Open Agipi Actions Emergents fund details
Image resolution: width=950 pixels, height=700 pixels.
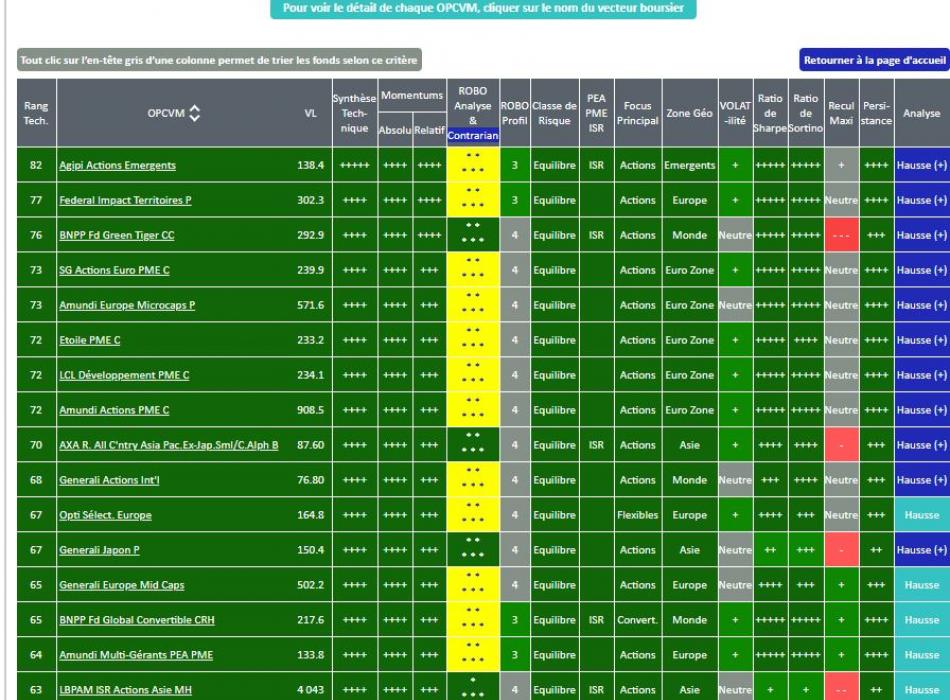[118, 165]
